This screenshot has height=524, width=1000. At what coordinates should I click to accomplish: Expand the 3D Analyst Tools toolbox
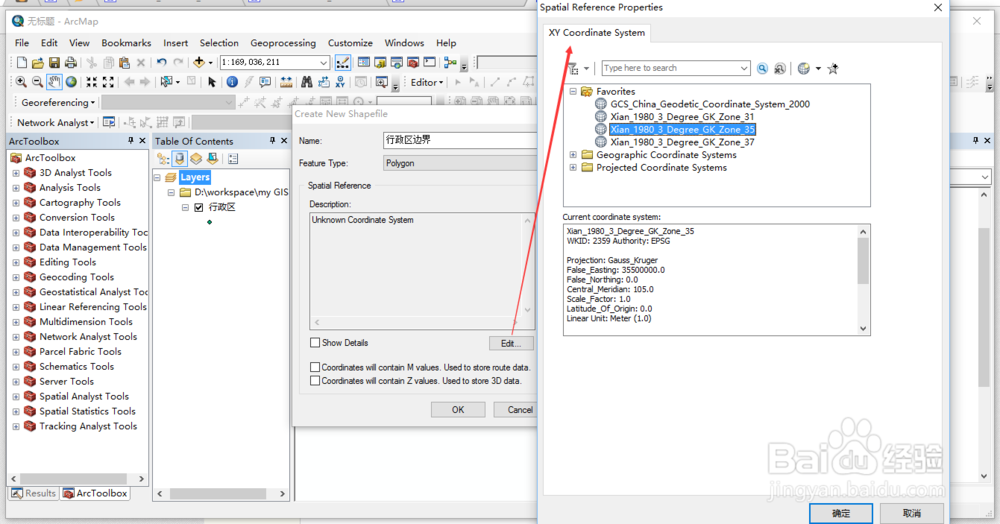coord(16,173)
